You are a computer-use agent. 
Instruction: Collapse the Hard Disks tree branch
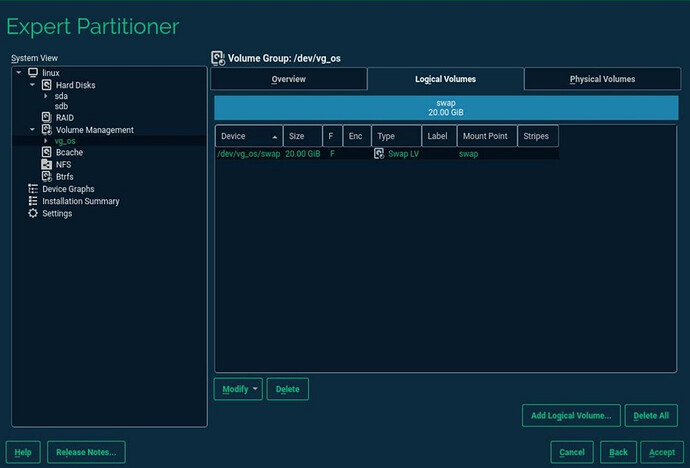pyautogui.click(x=32, y=85)
